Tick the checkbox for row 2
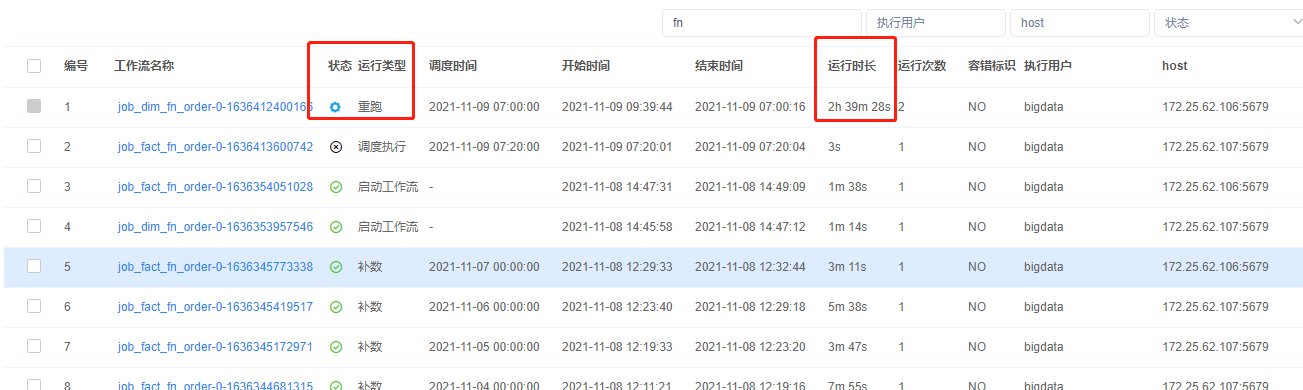Viewport: 1303px width, 390px height. point(34,146)
